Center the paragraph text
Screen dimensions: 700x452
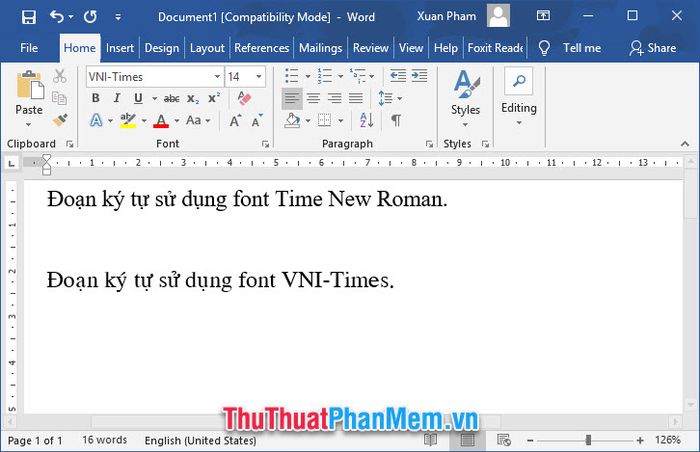(313, 98)
